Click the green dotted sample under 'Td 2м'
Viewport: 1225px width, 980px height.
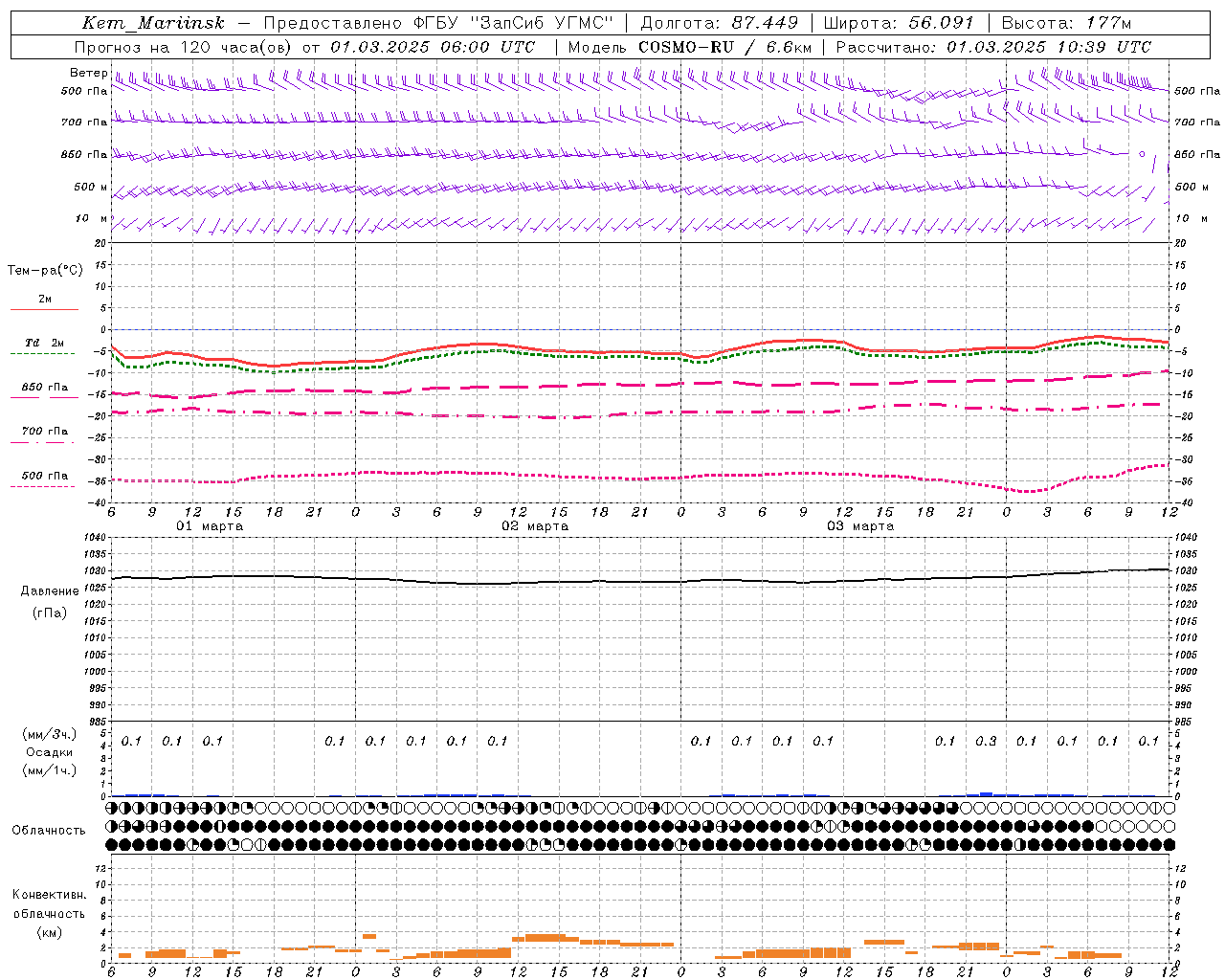42,354
